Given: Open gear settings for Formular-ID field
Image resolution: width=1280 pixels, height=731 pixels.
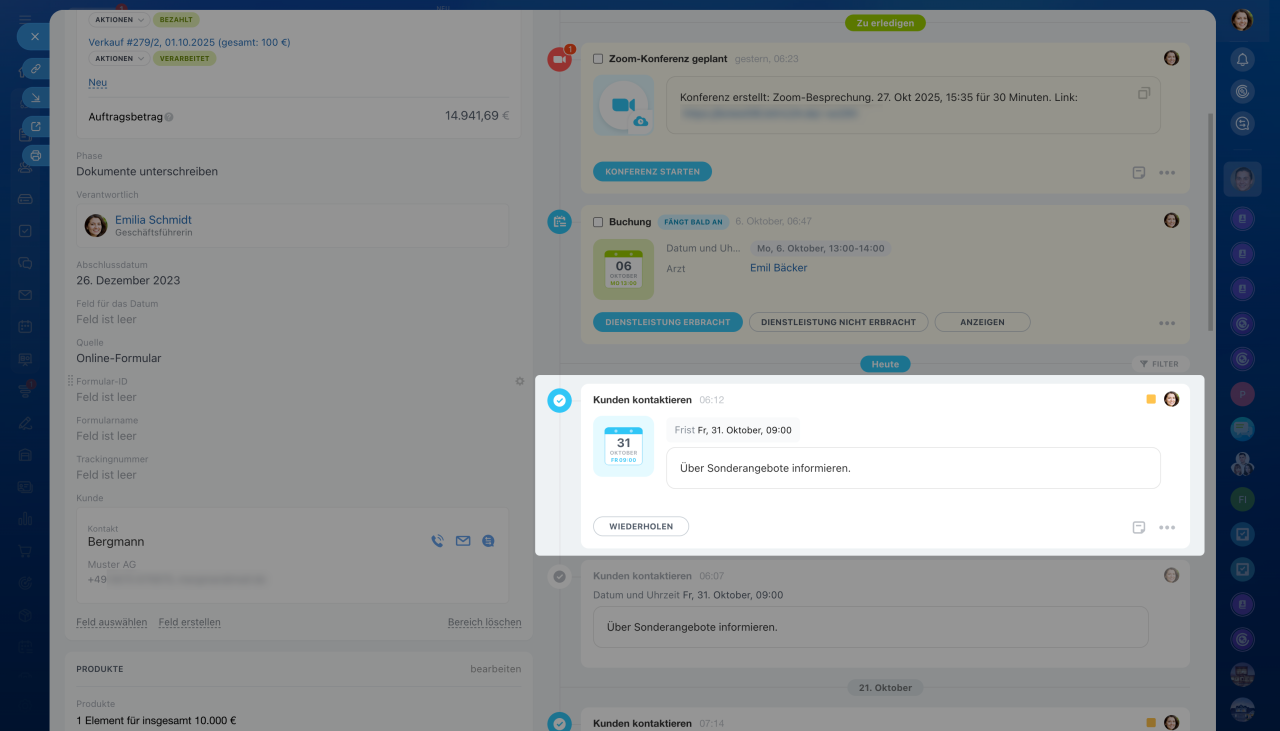Looking at the screenshot, I should [x=520, y=381].
